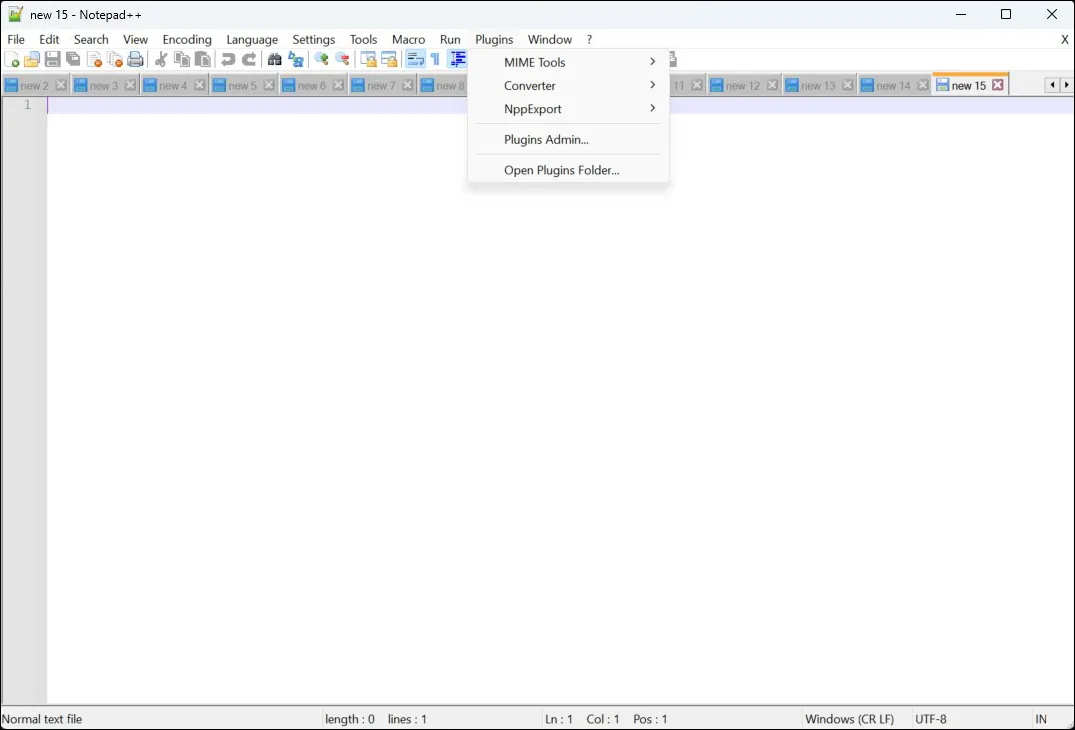Click the Print toolbar icon
The width and height of the screenshot is (1075, 730).
click(136, 60)
